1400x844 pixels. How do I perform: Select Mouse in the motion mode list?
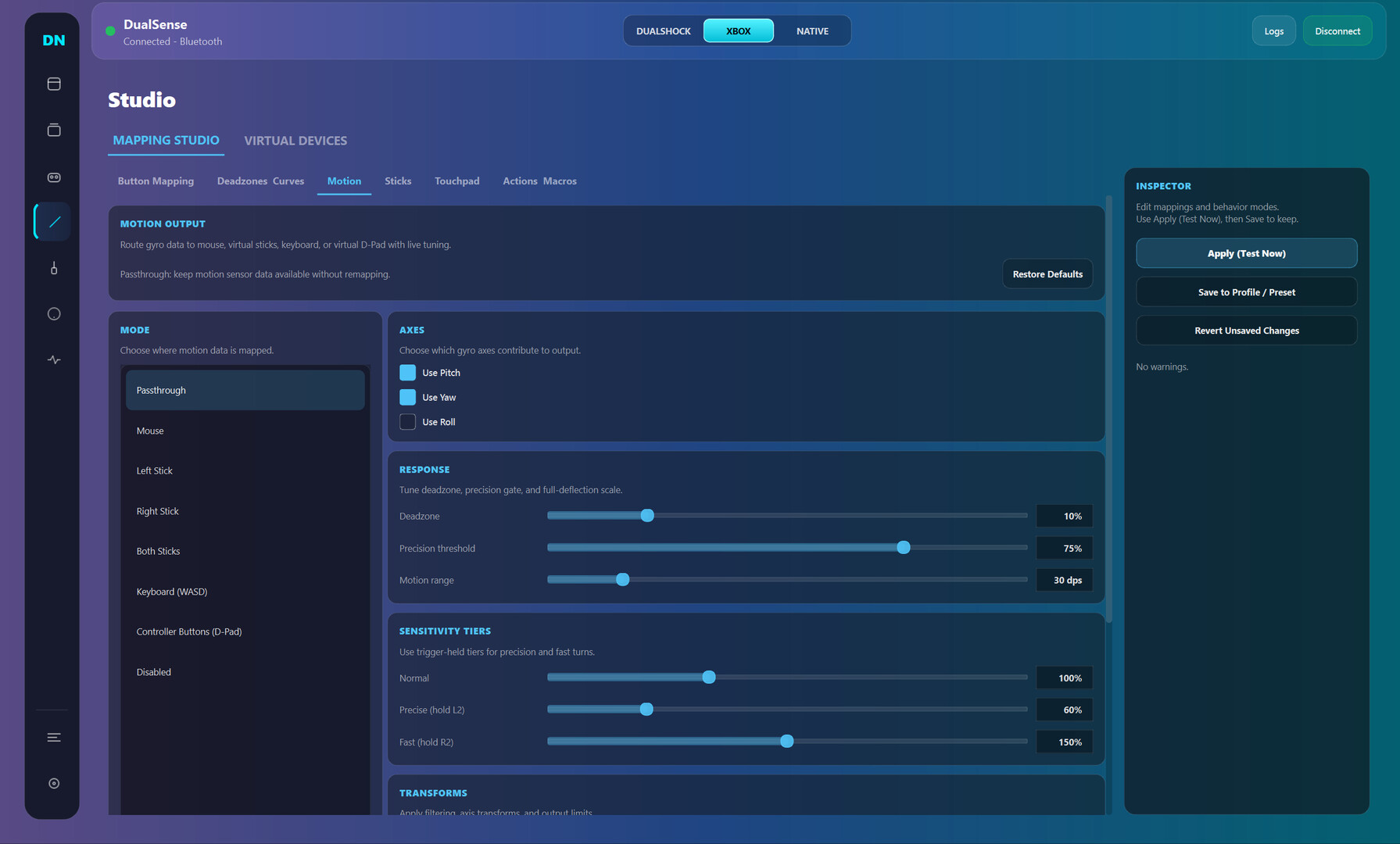tap(150, 431)
